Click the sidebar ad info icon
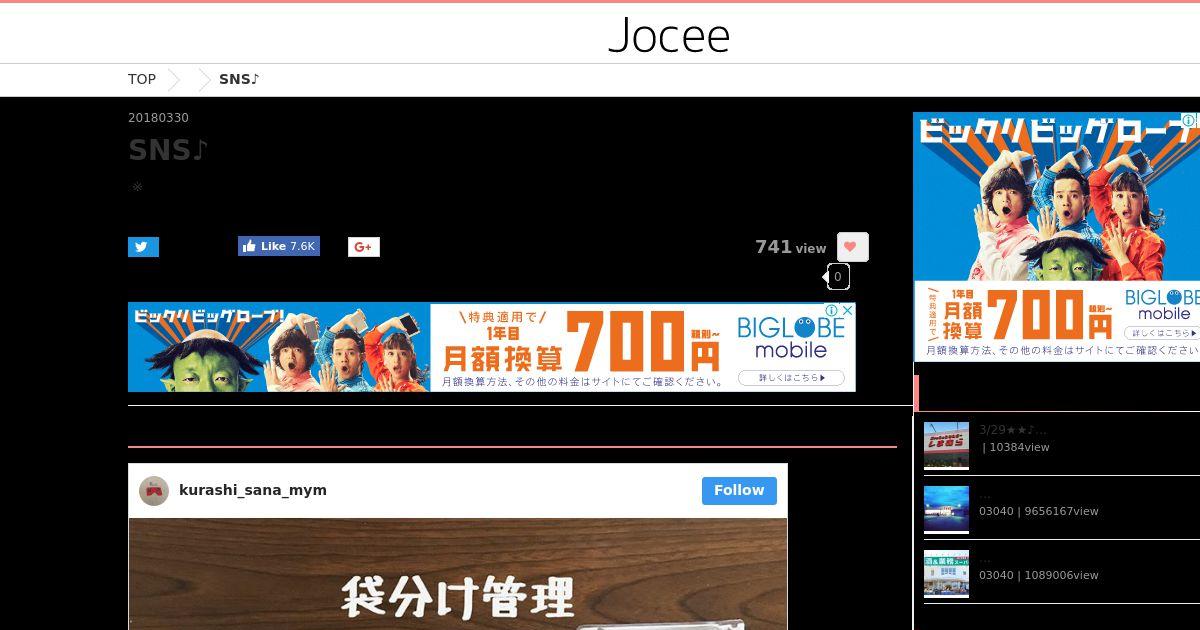 (x=1187, y=120)
